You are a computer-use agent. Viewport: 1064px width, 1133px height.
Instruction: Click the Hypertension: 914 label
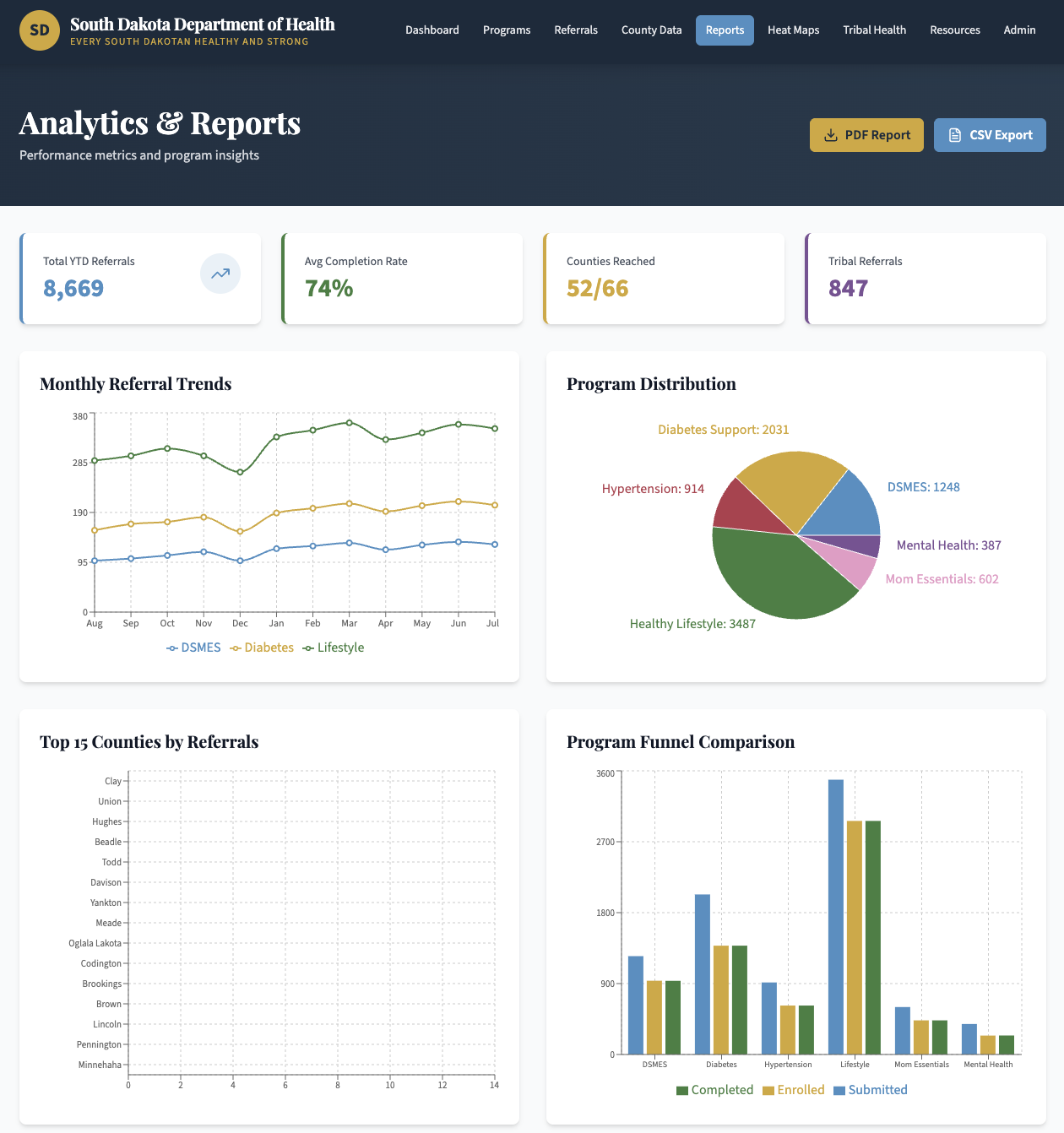(653, 489)
